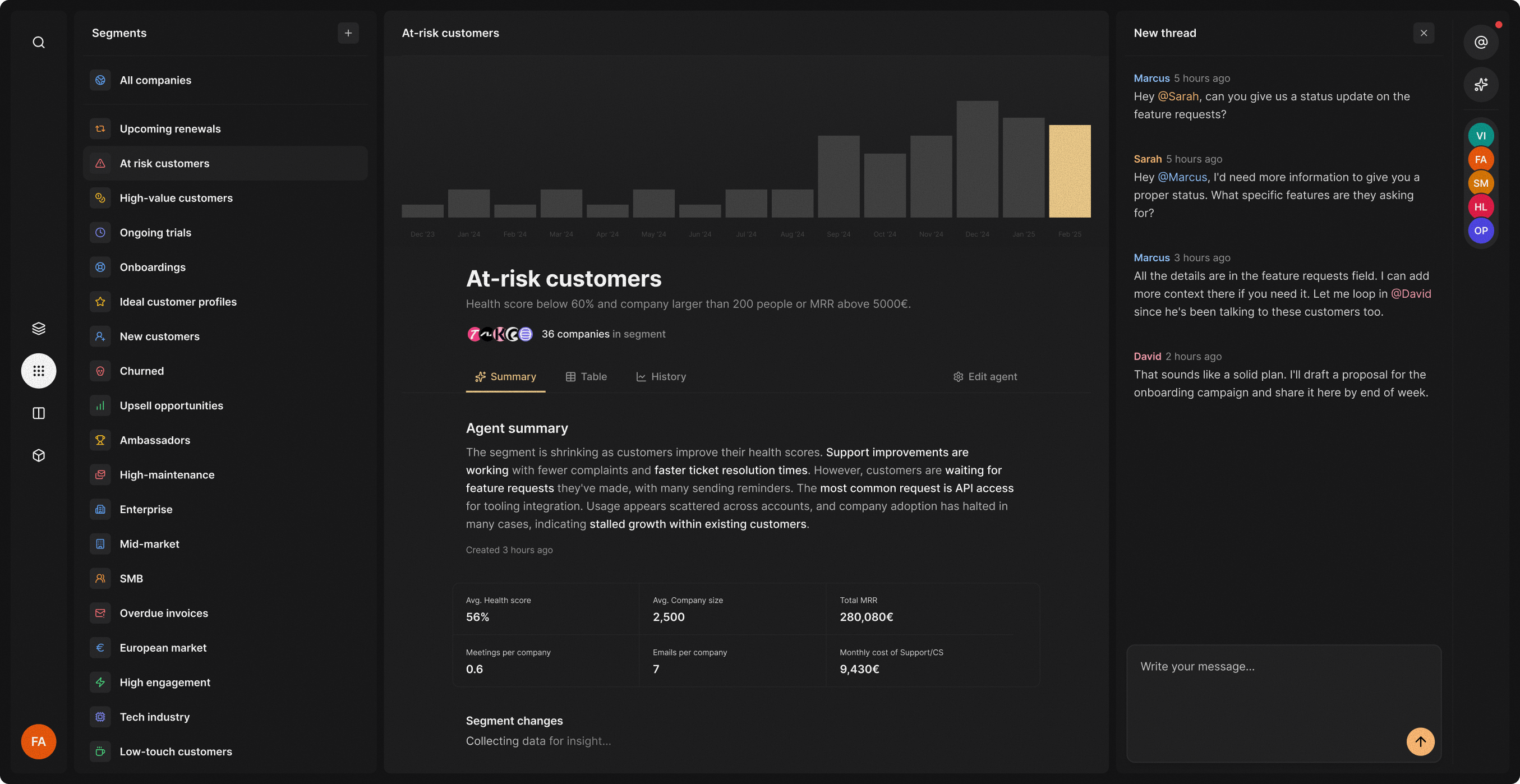Image resolution: width=1520 pixels, height=784 pixels.
Task: Open the Upsell opportunities segment
Action: point(171,405)
